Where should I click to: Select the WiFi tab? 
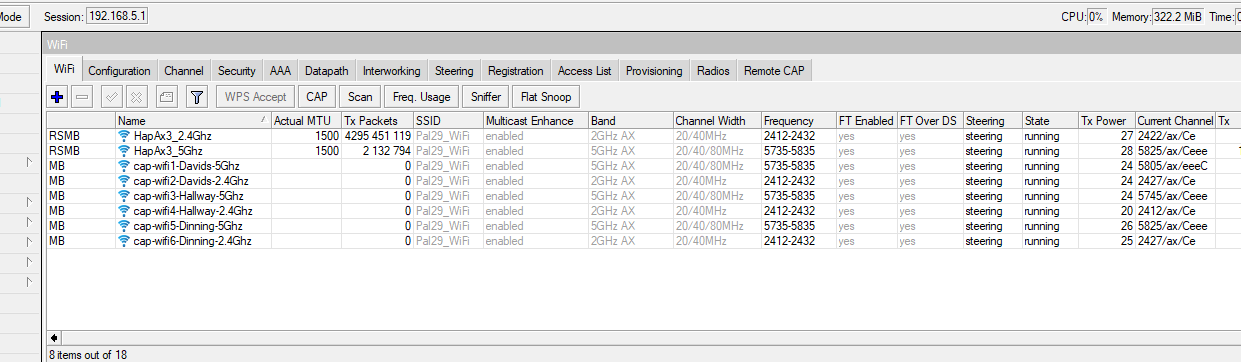[64, 69]
